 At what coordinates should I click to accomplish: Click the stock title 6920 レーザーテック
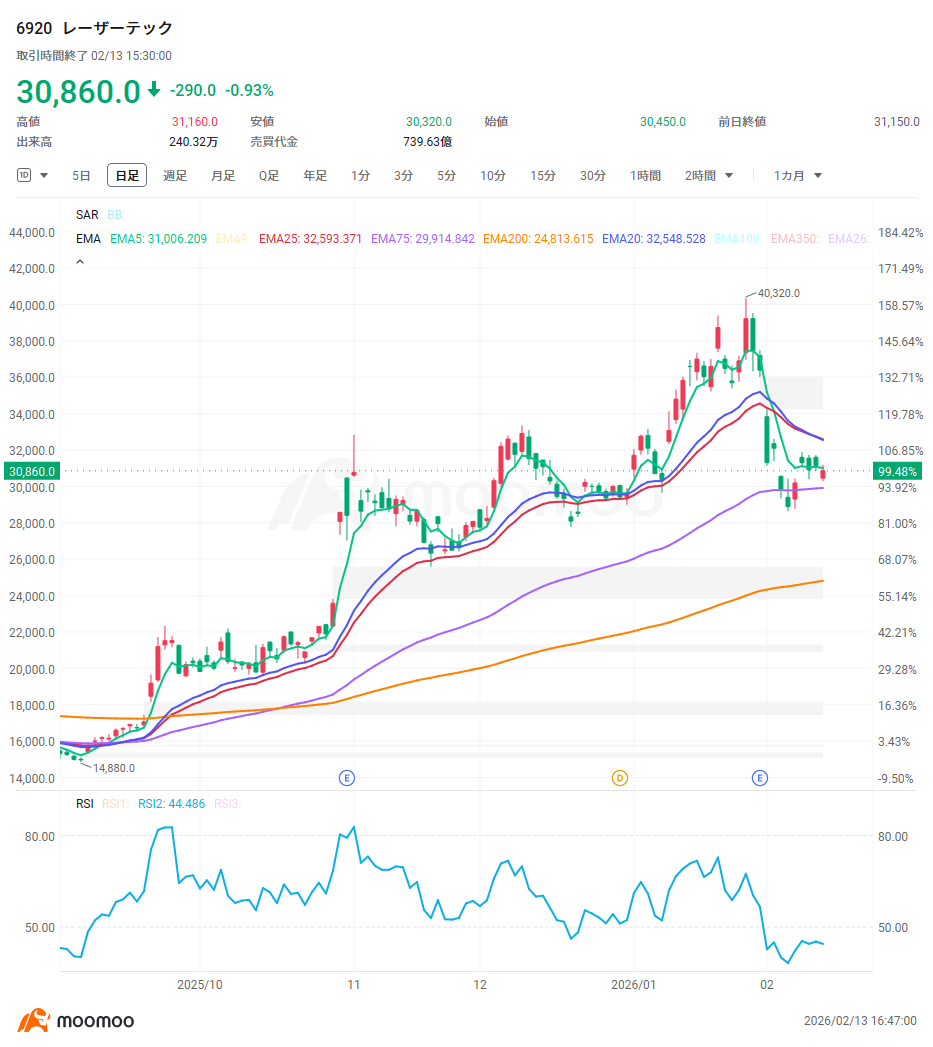click(x=94, y=28)
